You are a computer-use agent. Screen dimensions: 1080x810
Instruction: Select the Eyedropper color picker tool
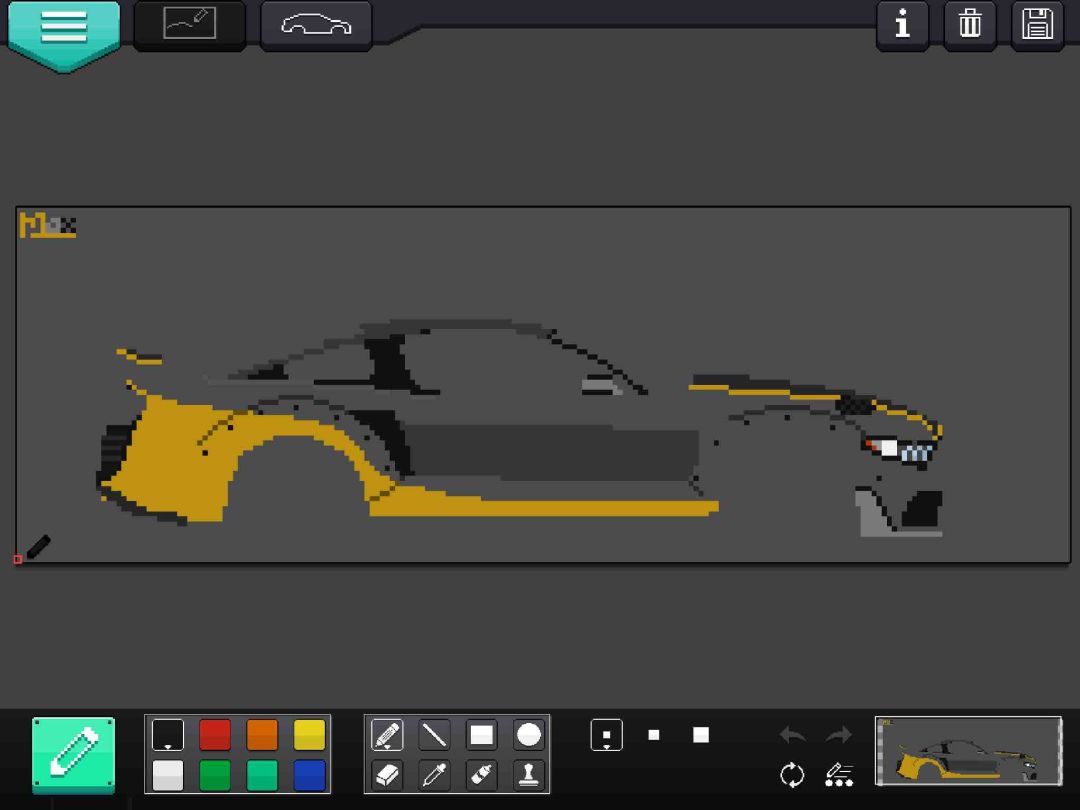434,776
